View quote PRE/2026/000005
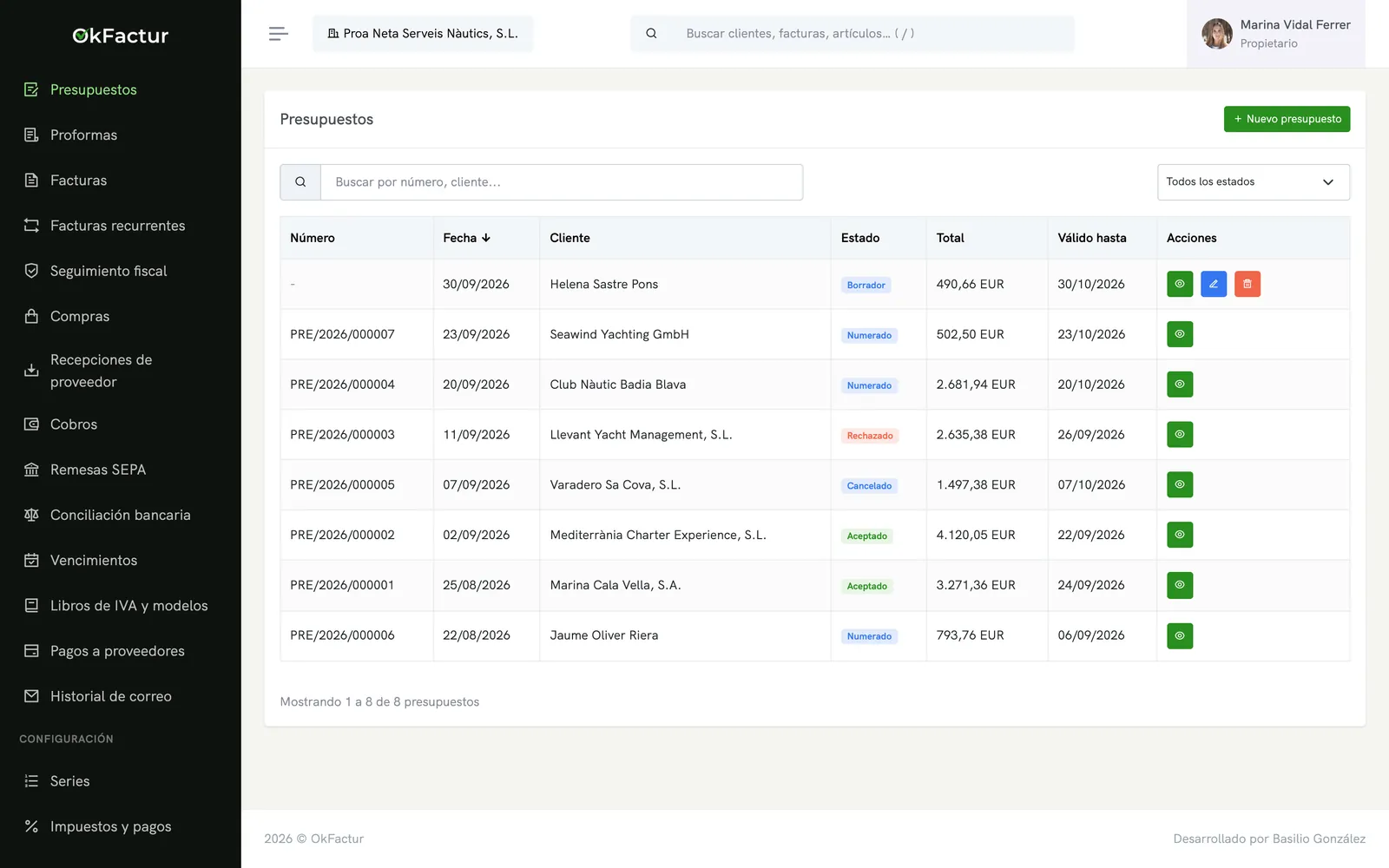This screenshot has width=1389, height=868. pyautogui.click(x=1180, y=484)
